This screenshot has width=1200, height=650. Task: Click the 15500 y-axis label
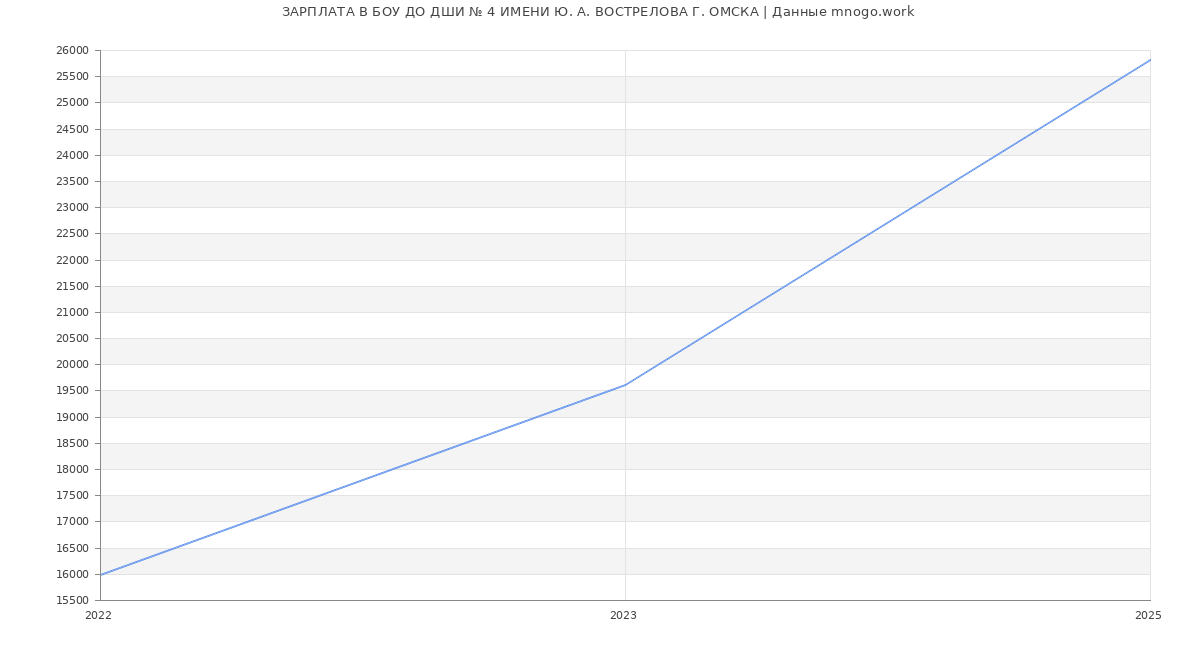tap(73, 601)
